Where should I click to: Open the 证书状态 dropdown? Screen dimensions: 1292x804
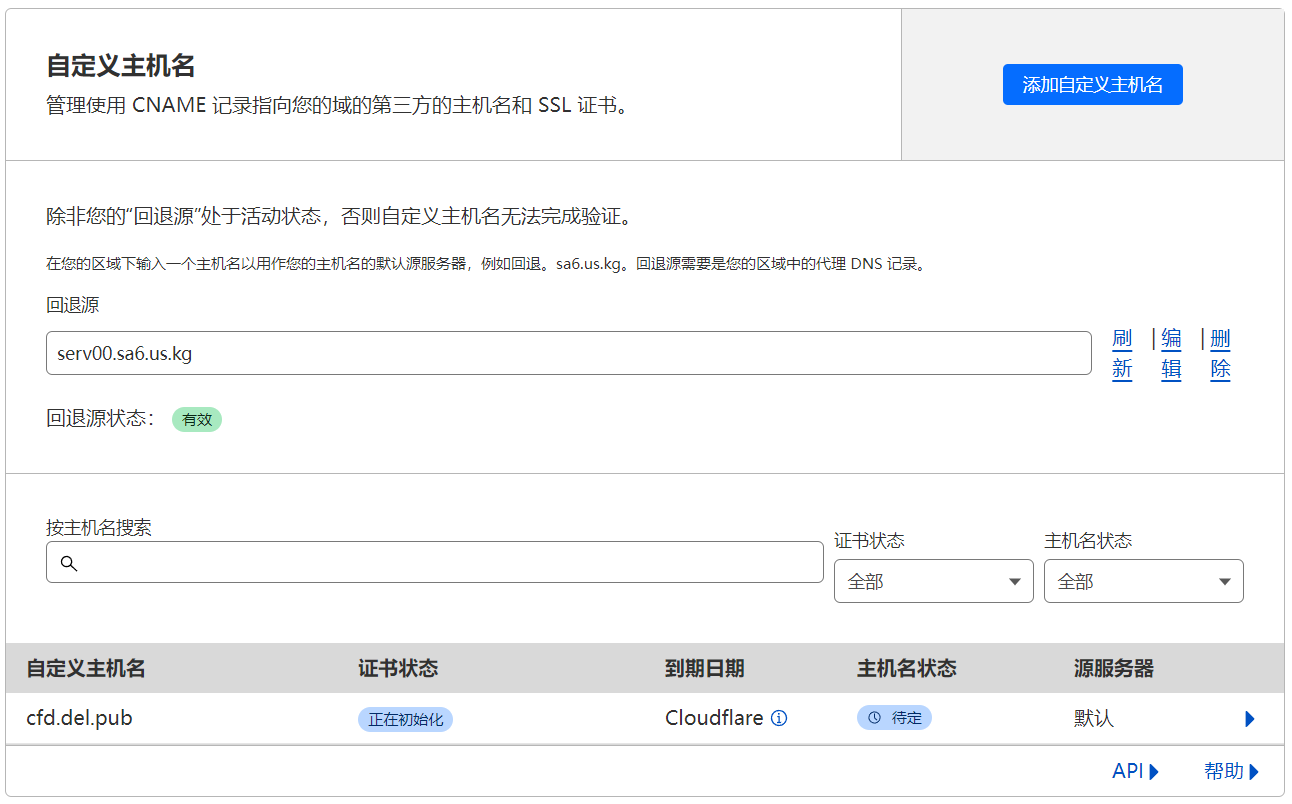click(933, 581)
